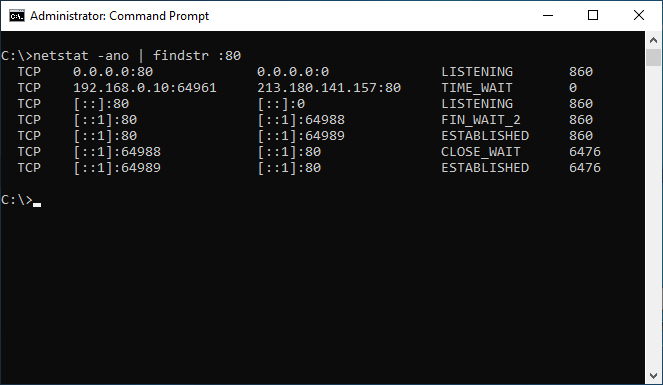The height and width of the screenshot is (385, 663).
Task: Click the vertical scrollbar thumb
Action: [x=653, y=57]
